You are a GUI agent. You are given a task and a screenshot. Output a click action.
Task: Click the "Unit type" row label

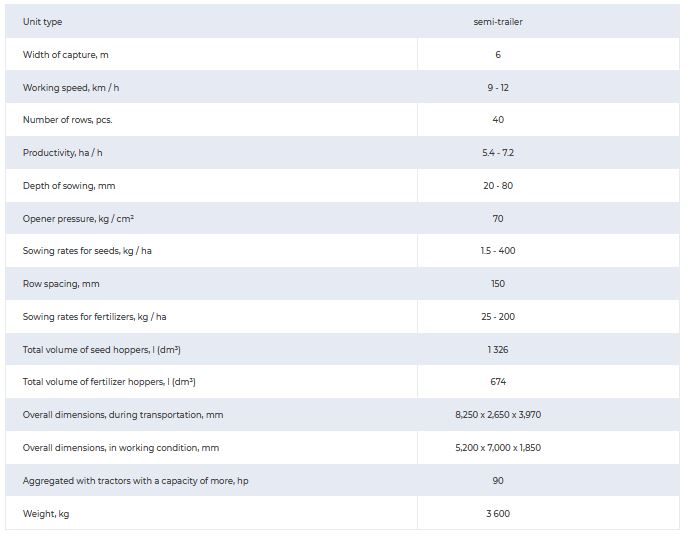[42, 22]
